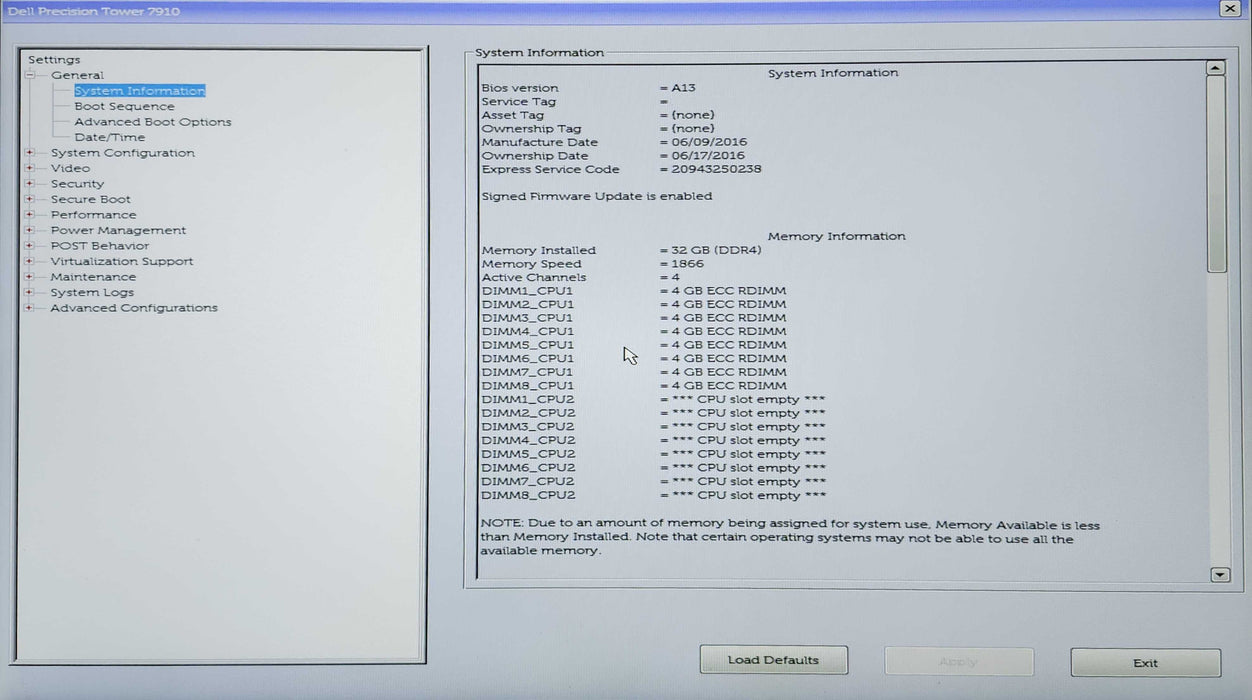The image size is (1252, 700).
Task: Click the Load Defaults button
Action: (x=773, y=660)
